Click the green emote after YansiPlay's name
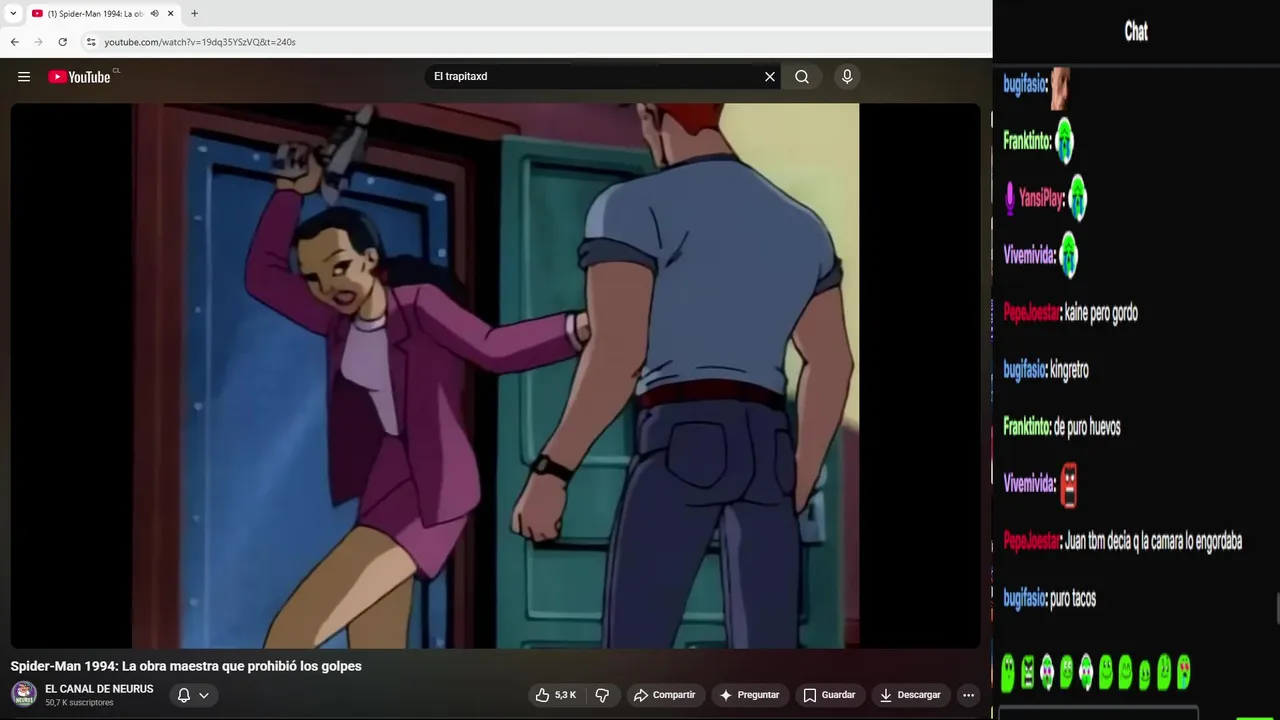1280x720 pixels. pyautogui.click(x=1077, y=198)
